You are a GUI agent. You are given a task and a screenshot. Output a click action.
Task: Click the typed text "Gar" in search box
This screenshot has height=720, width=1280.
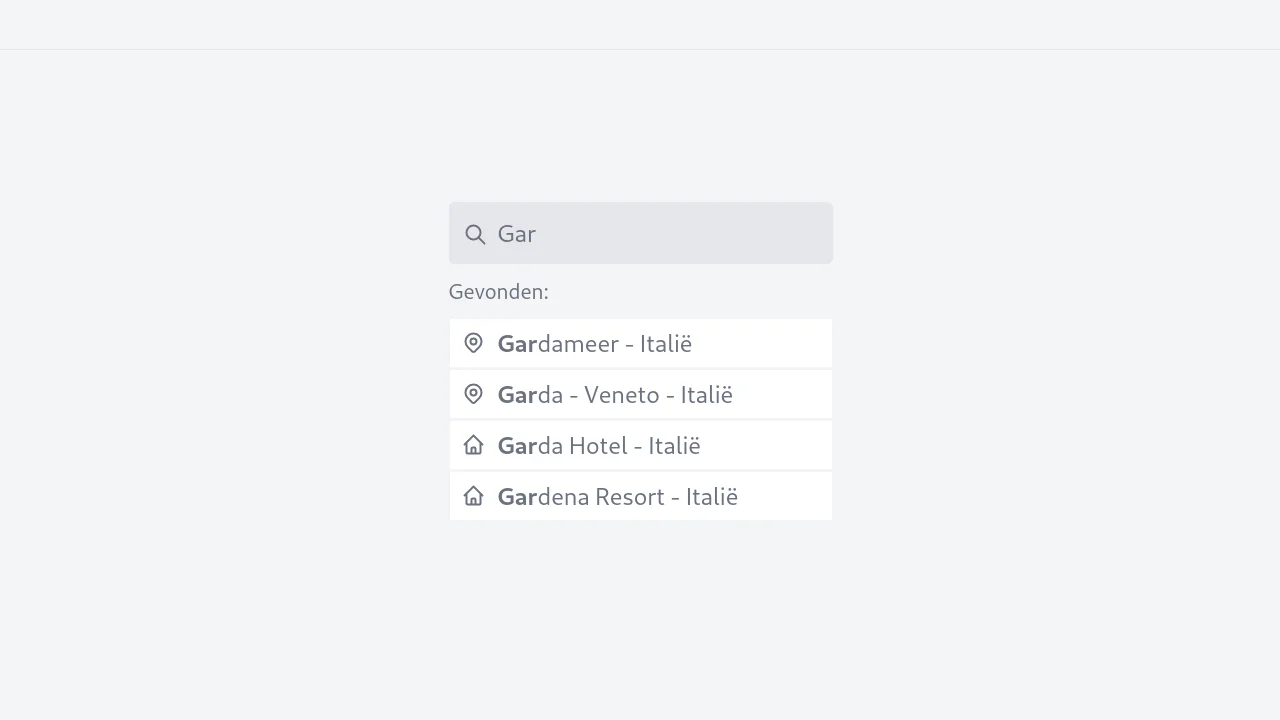pyautogui.click(x=517, y=234)
